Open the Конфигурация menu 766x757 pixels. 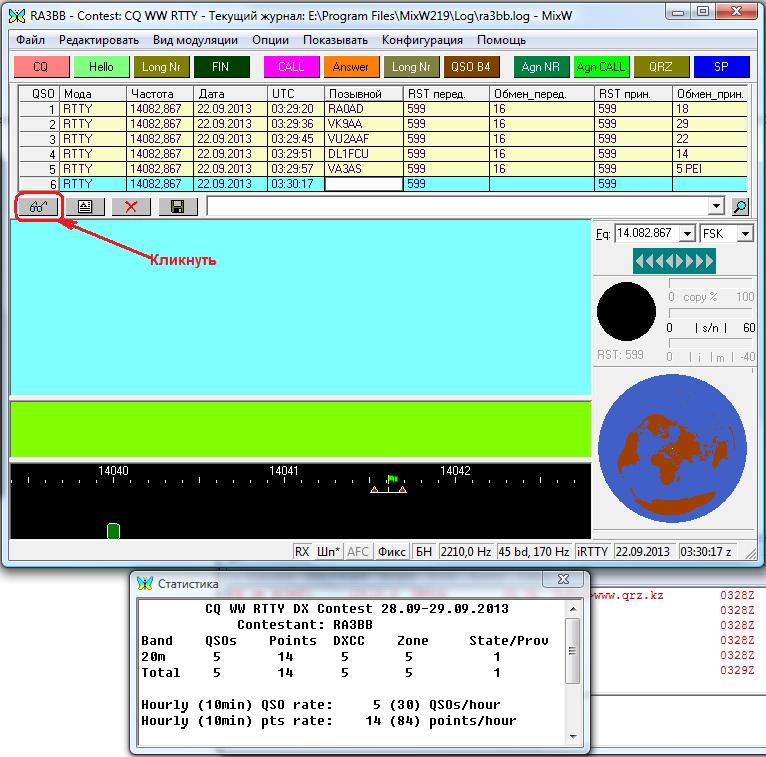click(x=422, y=40)
